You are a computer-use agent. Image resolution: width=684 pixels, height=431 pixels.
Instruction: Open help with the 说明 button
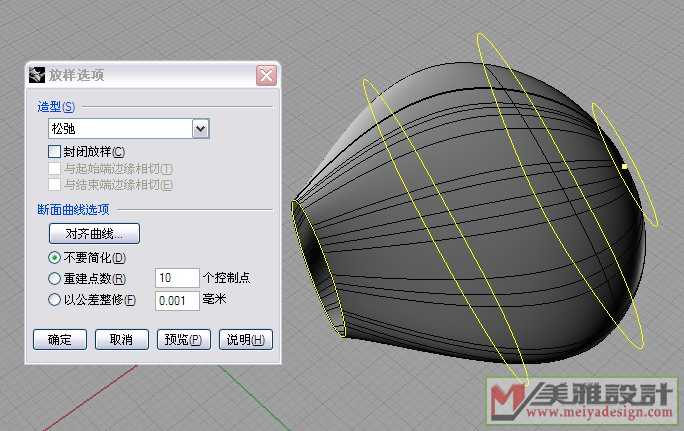coord(245,339)
